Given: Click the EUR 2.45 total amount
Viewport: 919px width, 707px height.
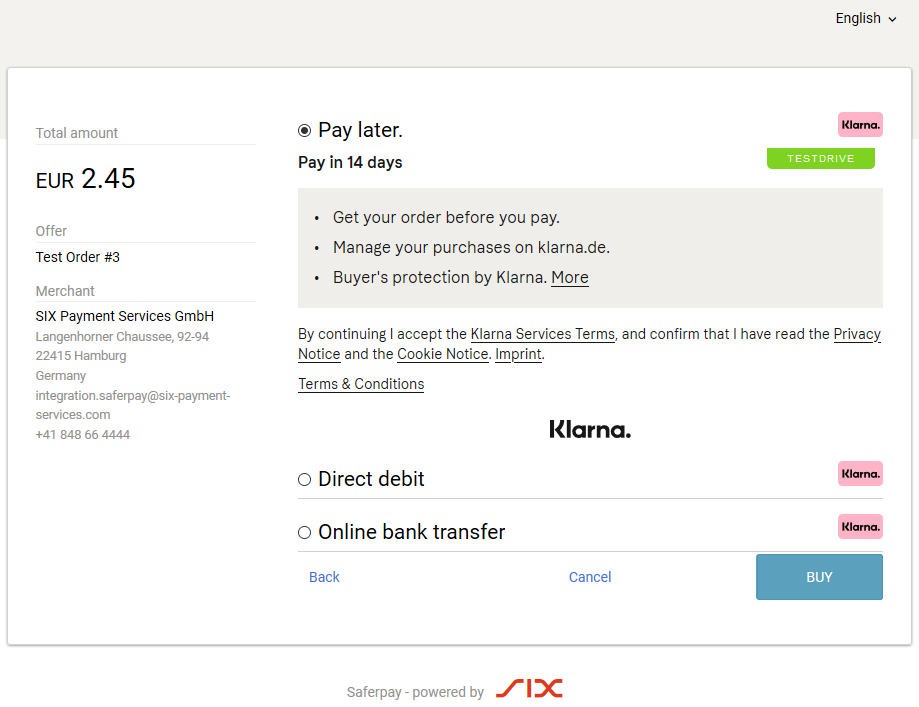Looking at the screenshot, I should click(86, 179).
